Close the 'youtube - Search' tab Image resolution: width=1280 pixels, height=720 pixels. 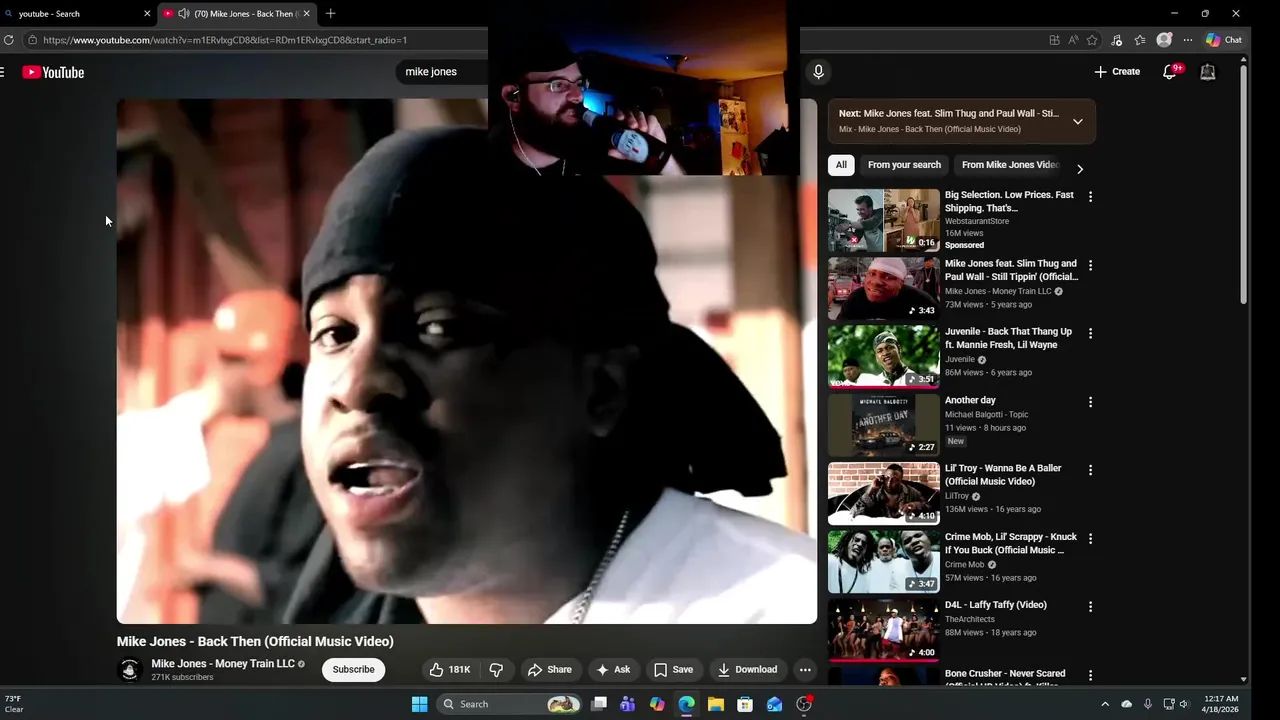tap(148, 13)
